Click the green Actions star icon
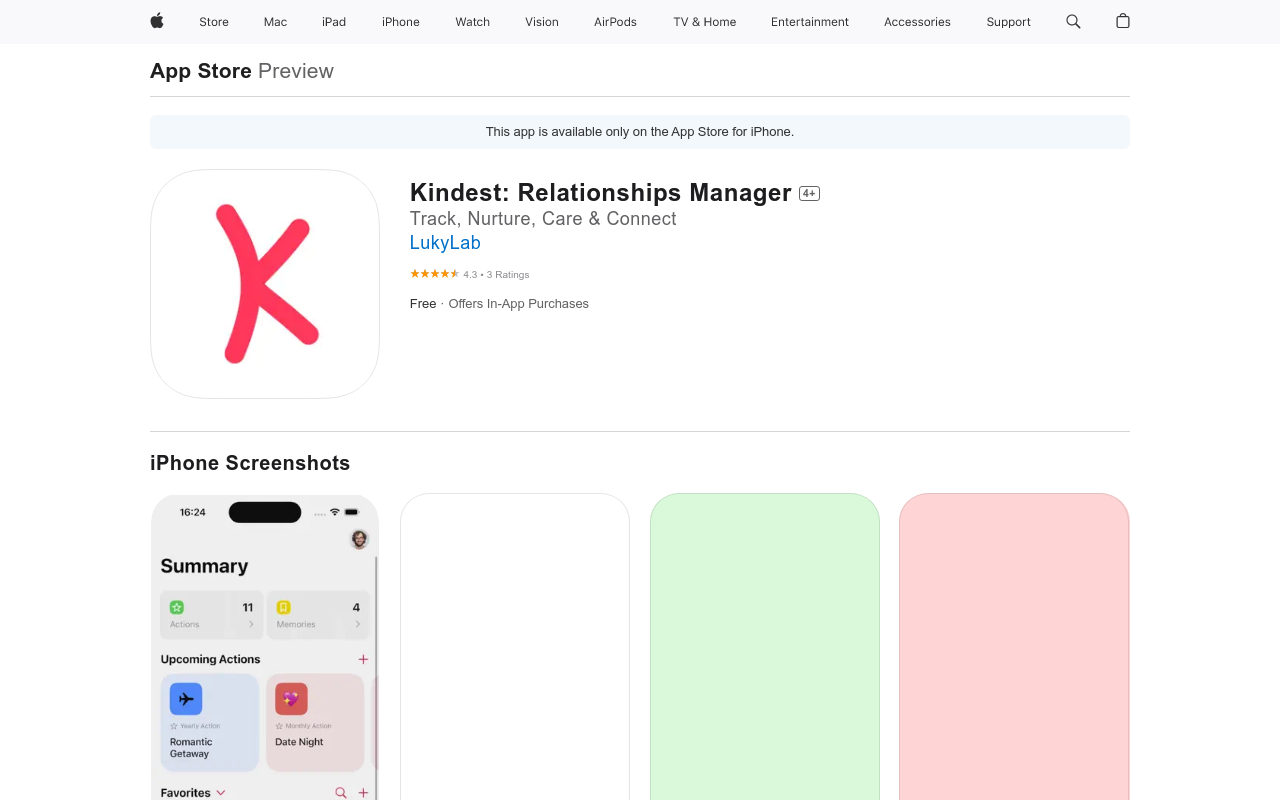The image size is (1280, 800). click(177, 607)
